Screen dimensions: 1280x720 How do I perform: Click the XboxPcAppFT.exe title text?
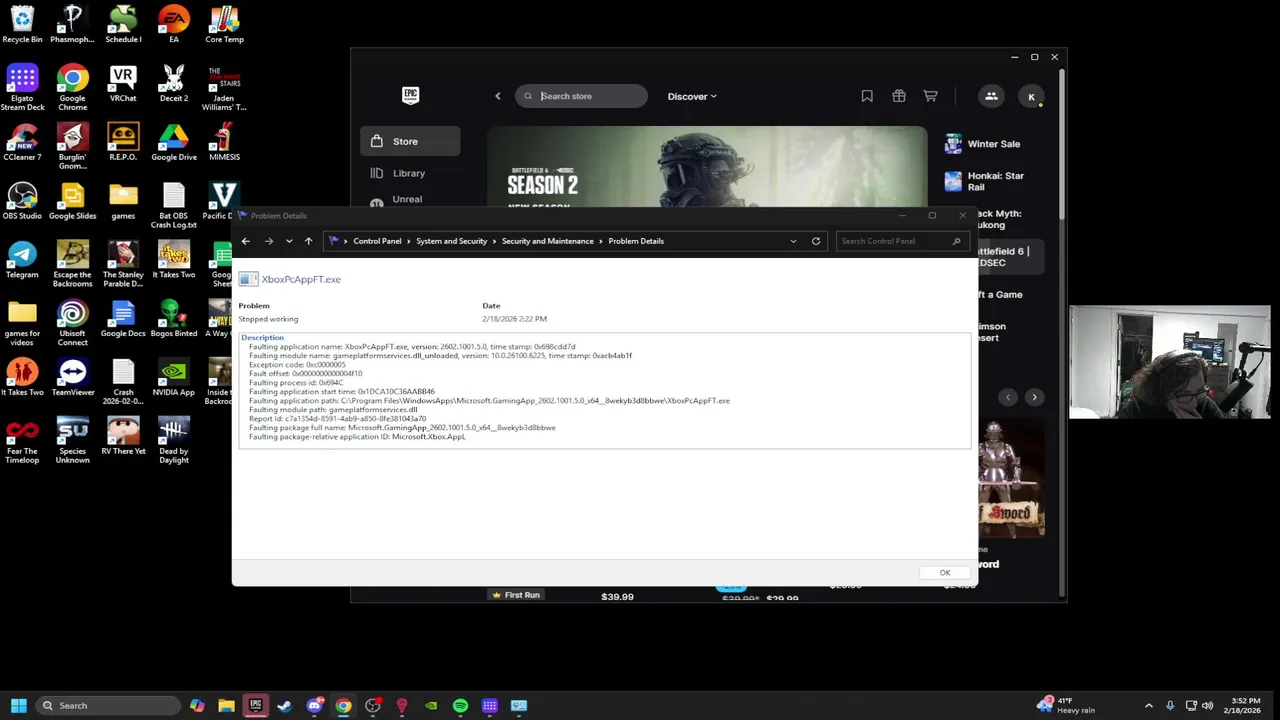(301, 279)
